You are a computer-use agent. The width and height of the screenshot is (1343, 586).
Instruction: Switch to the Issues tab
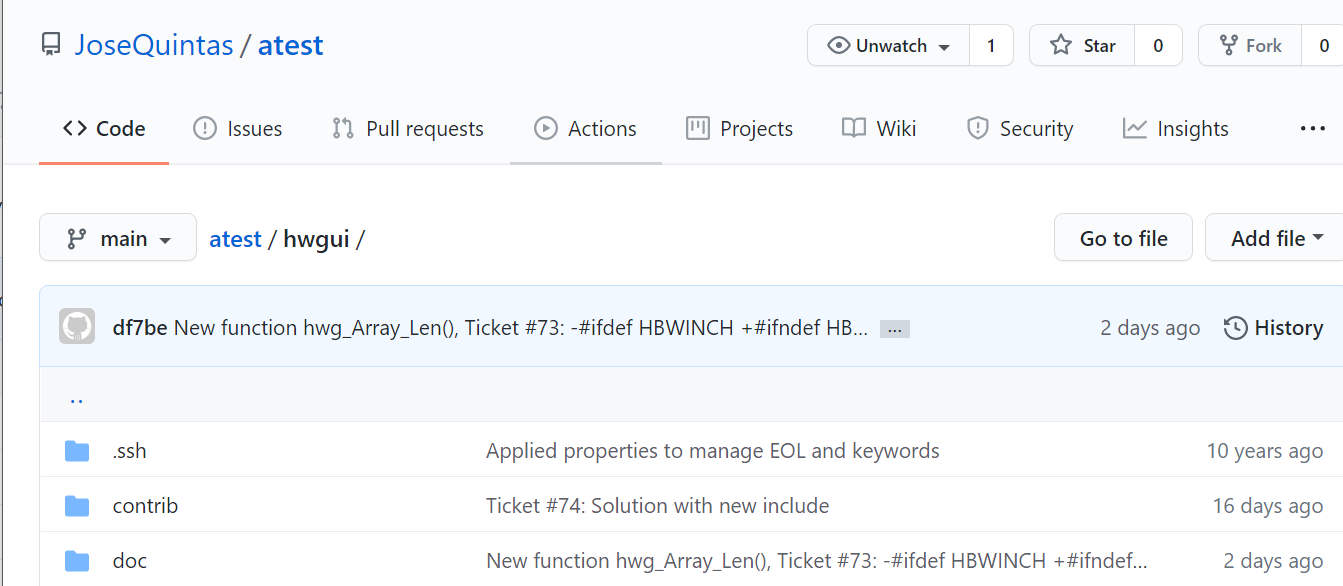(237, 128)
